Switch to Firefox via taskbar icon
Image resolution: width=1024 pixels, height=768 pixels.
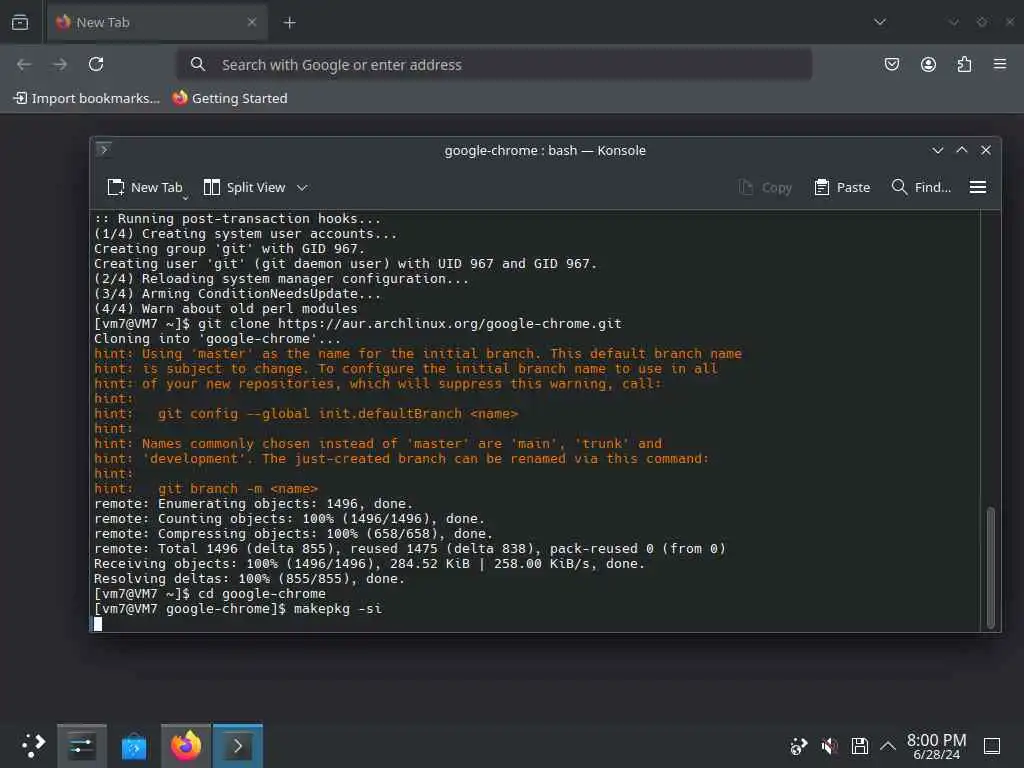(x=186, y=746)
